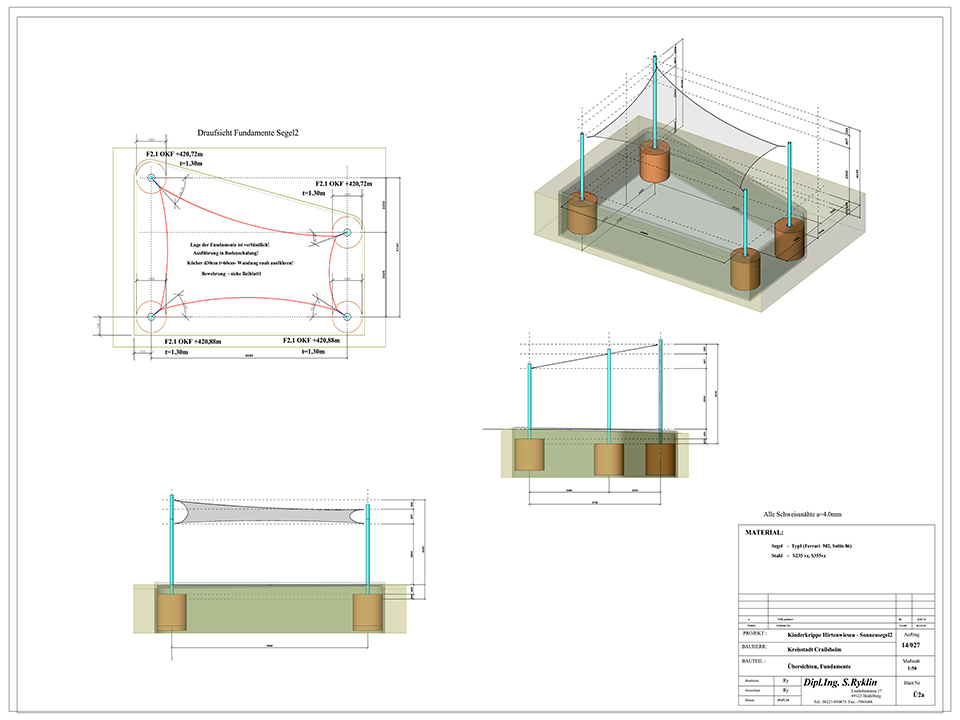
Task: Select the right brown foundation in front elevation
Action: click(x=369, y=611)
